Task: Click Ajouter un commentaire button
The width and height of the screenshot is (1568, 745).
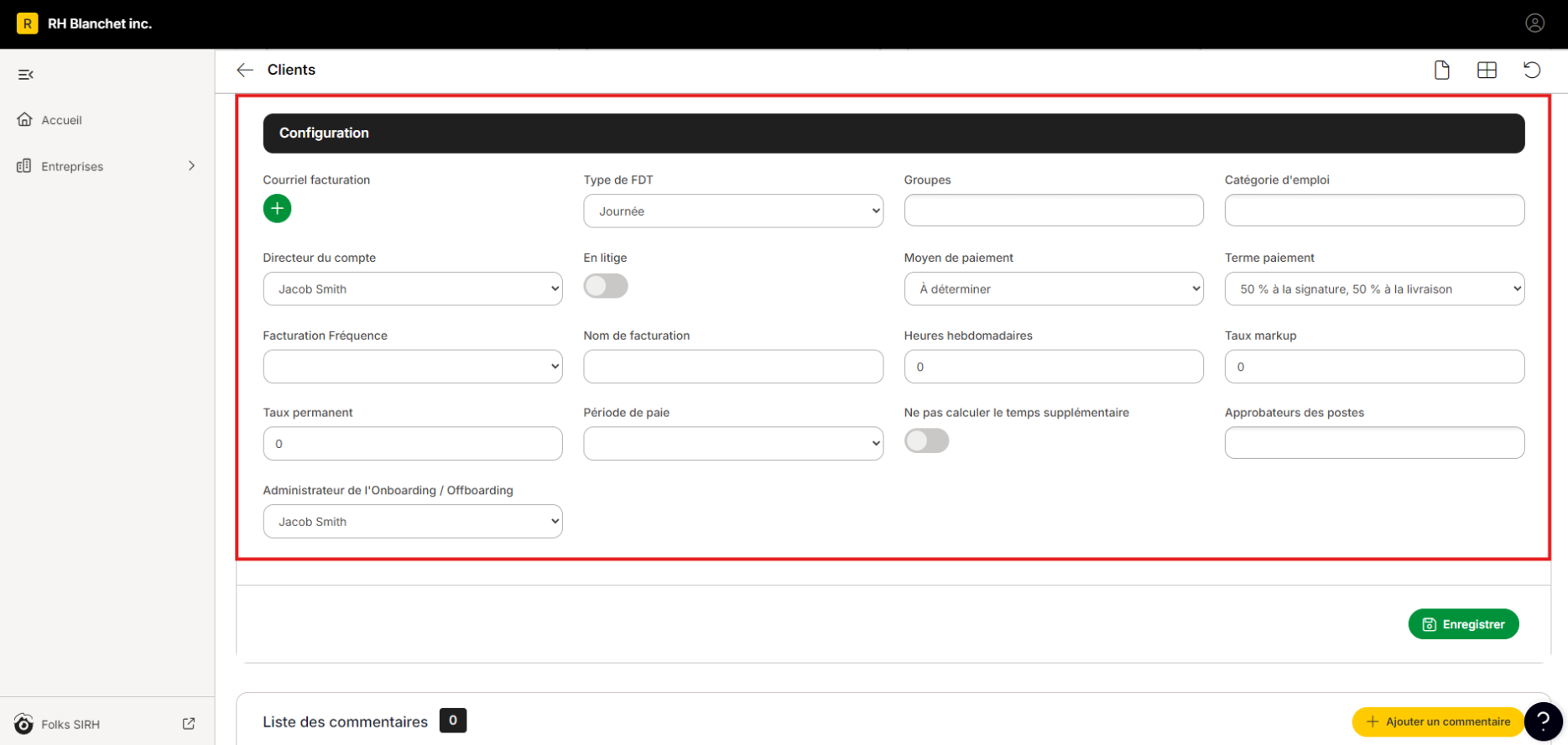Action: [x=1438, y=722]
